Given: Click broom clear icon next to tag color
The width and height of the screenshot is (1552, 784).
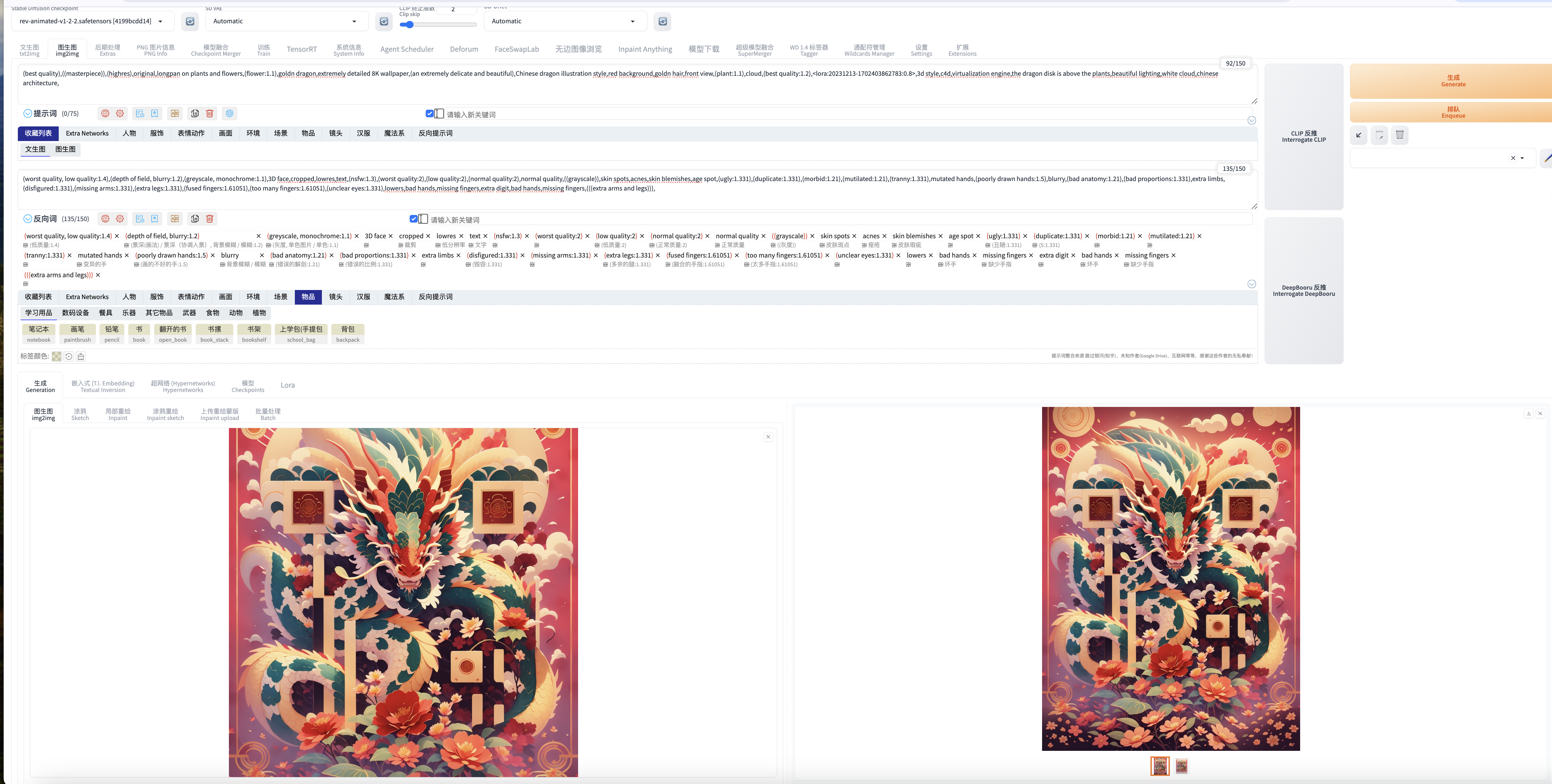Looking at the screenshot, I should [81, 356].
